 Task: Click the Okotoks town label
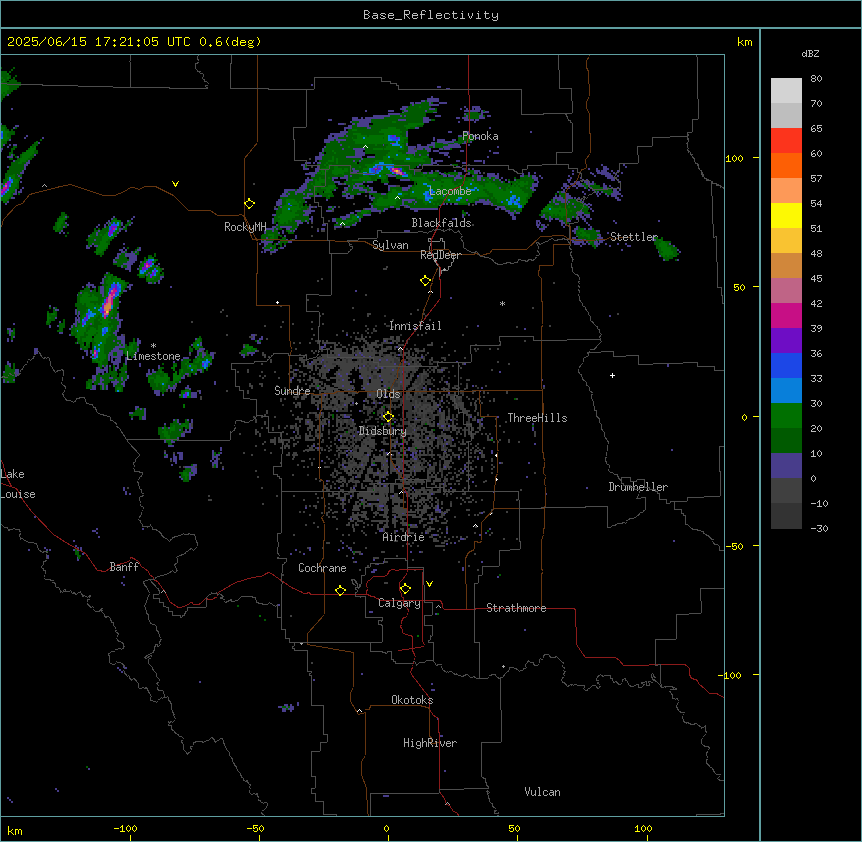[x=412, y=700]
